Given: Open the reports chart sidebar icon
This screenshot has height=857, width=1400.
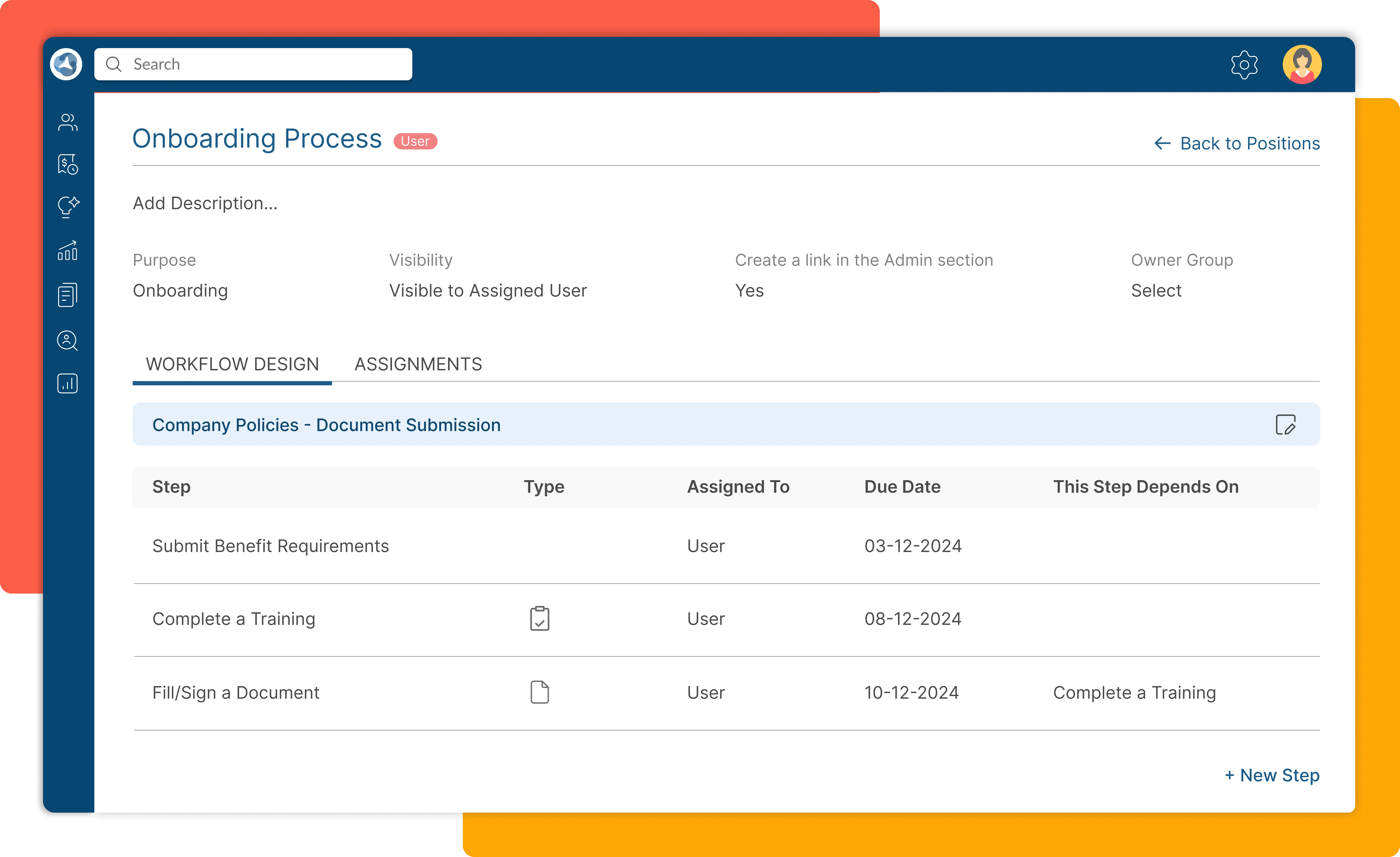Looking at the screenshot, I should (x=68, y=384).
